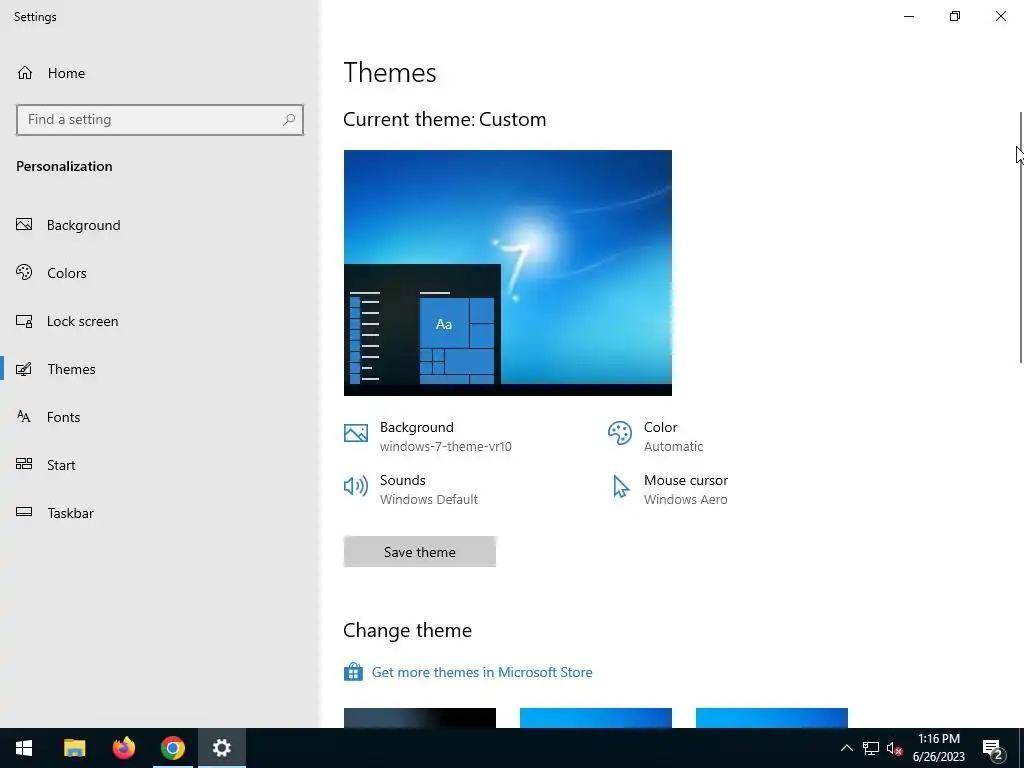1024x768 pixels.
Task: Click the Settings gear taskbar icon
Action: click(x=221, y=748)
